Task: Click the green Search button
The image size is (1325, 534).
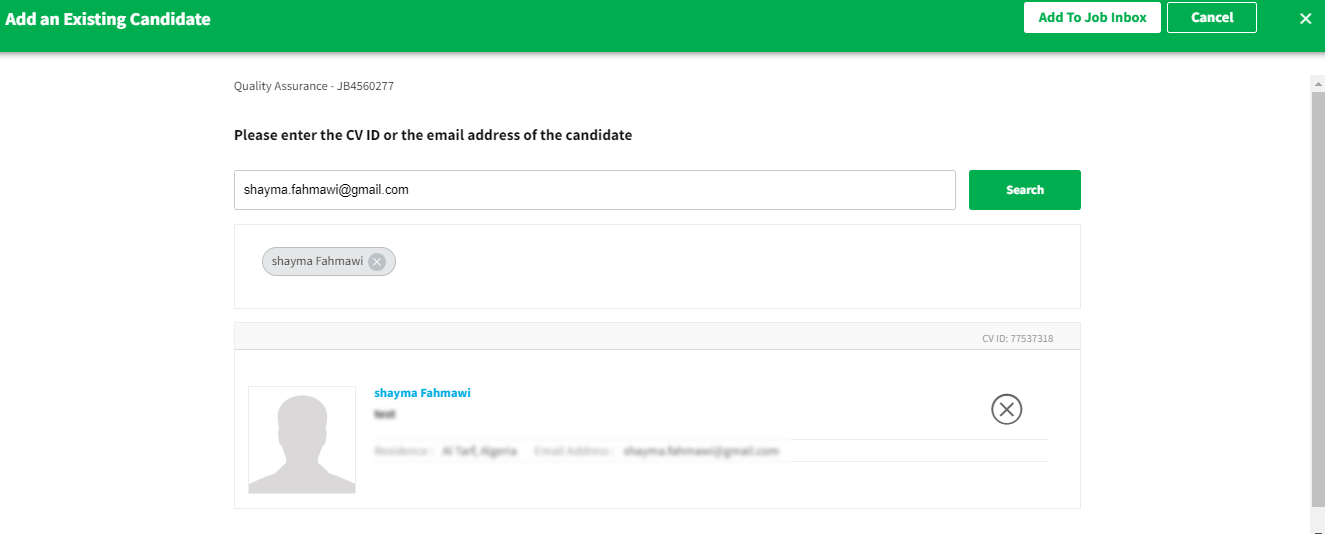Action: click(x=1024, y=190)
